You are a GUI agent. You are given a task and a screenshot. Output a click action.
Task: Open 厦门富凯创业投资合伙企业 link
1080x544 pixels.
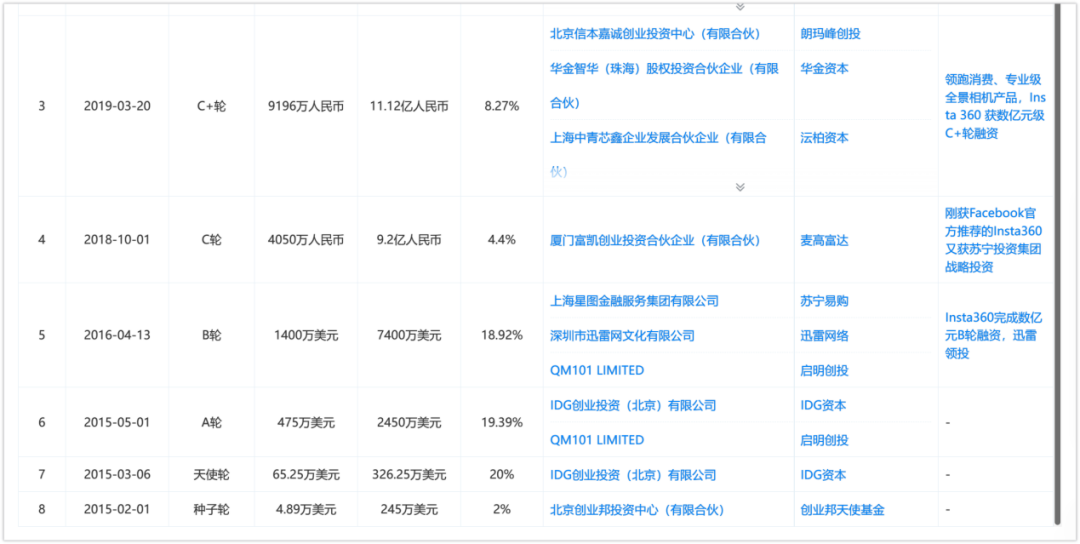[655, 240]
